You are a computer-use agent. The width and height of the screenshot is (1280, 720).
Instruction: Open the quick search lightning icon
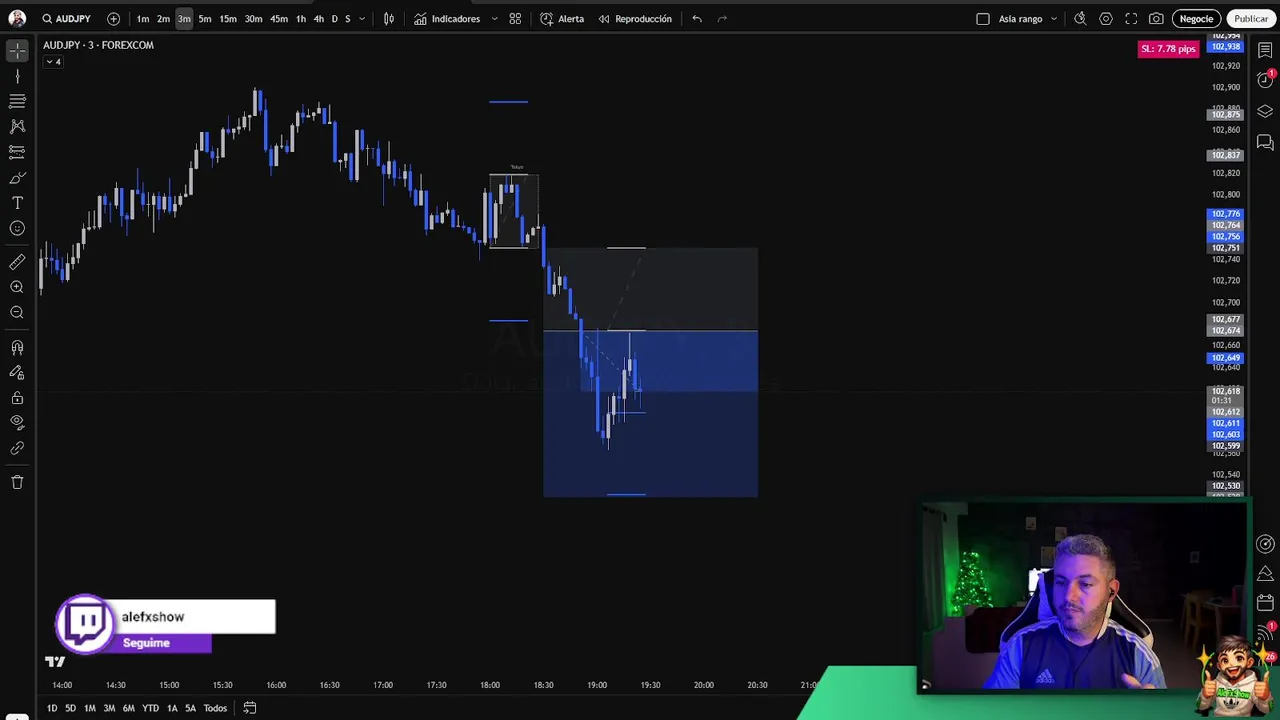[x=1080, y=18]
